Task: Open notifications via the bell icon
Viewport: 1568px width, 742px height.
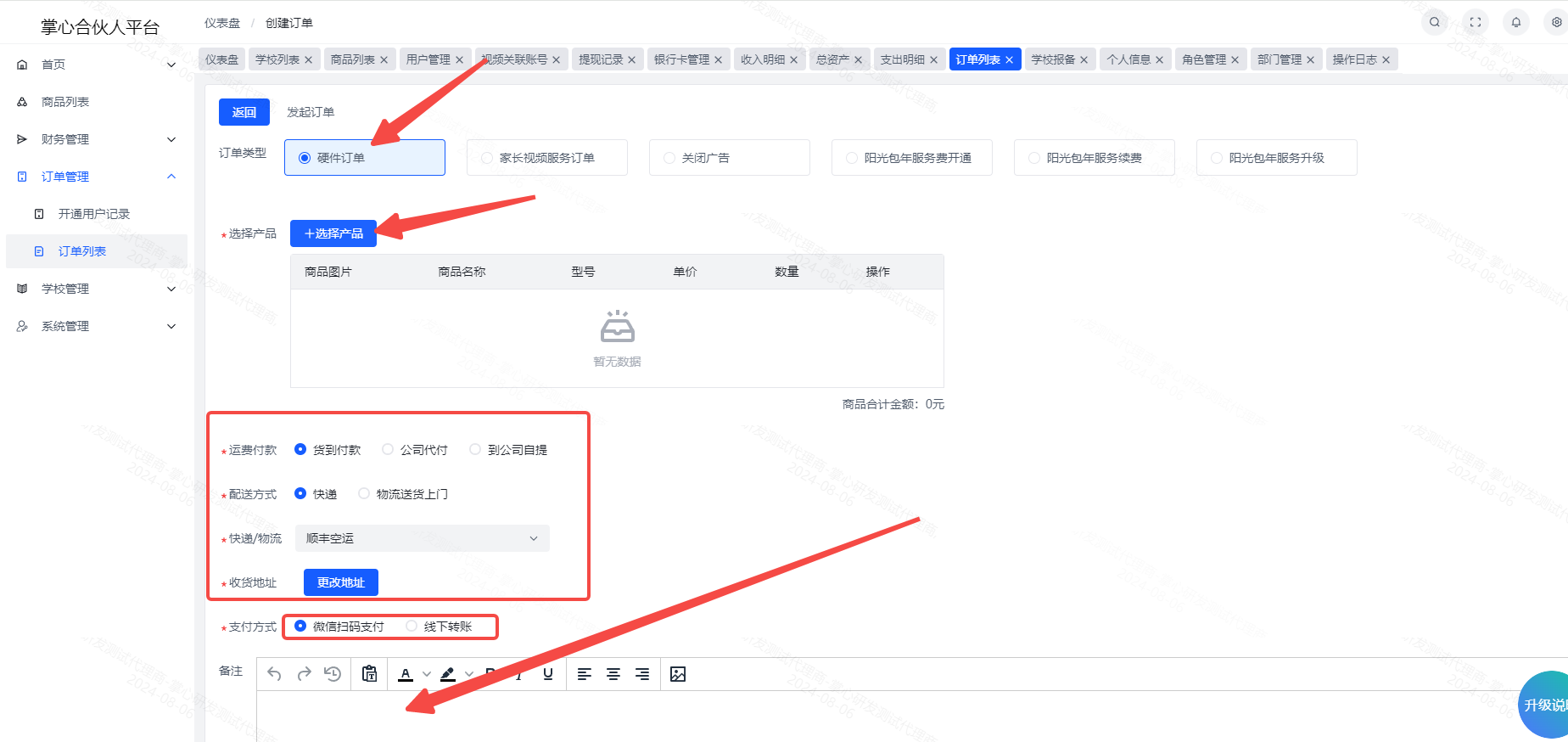Action: point(1516,22)
